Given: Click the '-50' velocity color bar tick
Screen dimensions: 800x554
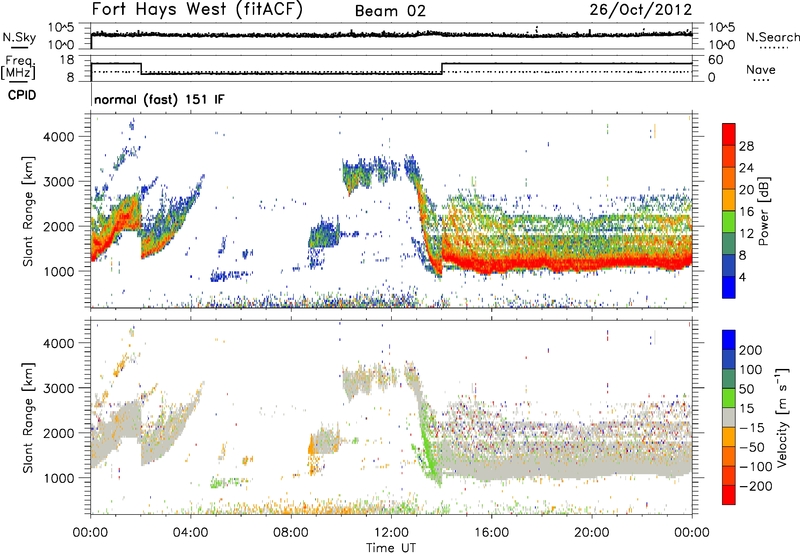Looking at the screenshot, I should [x=752, y=447].
